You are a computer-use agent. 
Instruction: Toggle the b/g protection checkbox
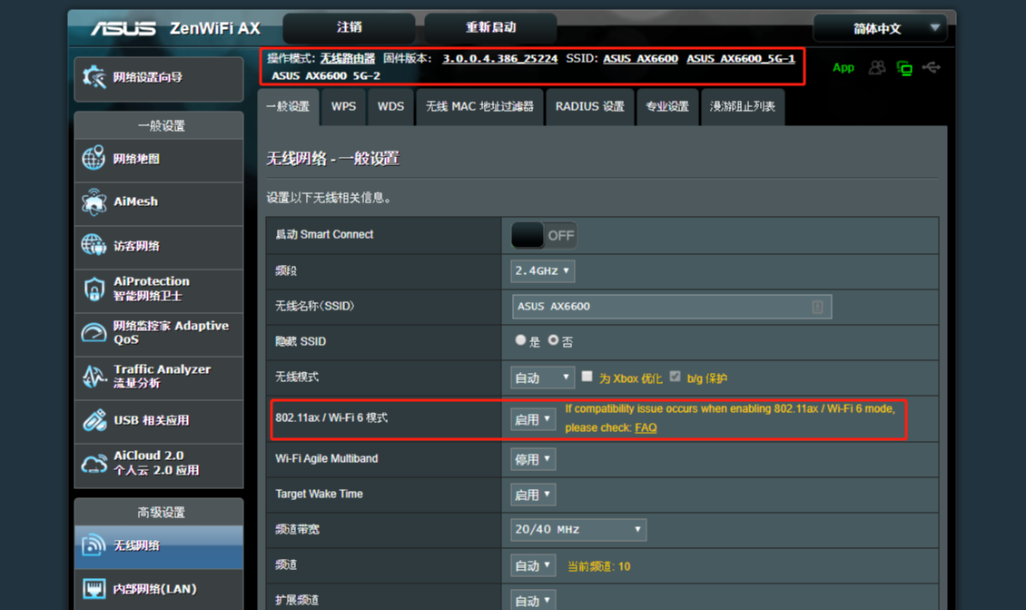(675, 376)
